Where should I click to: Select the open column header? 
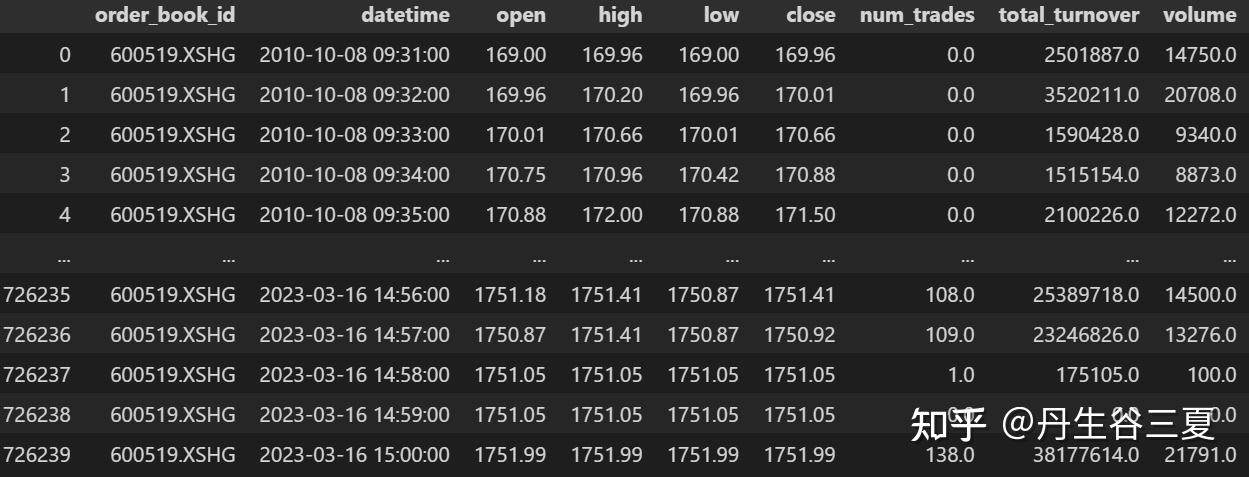click(521, 15)
